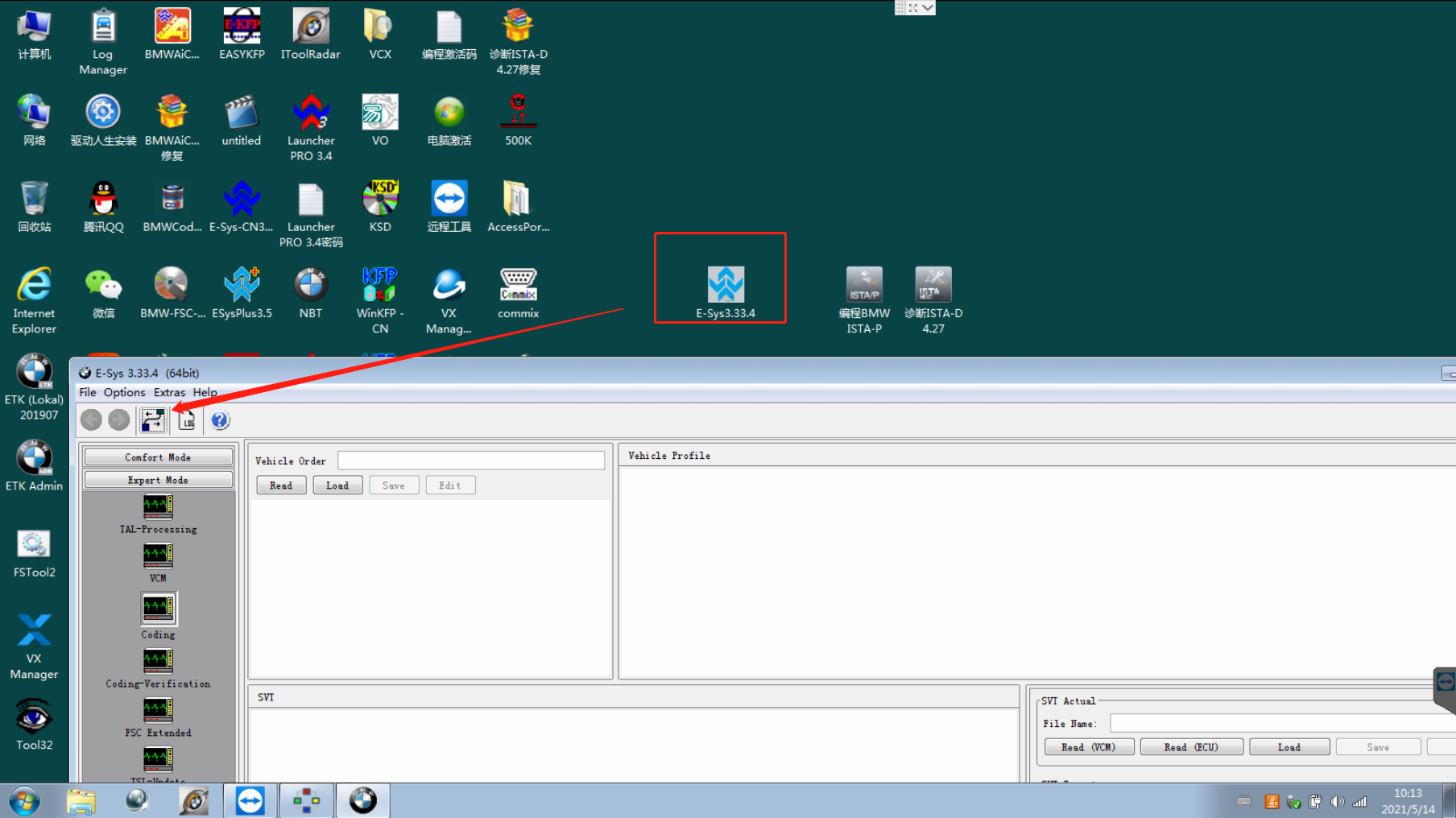1456x818 pixels.
Task: Open the BMW-FSC desktop icon
Action: pyautogui.click(x=172, y=292)
